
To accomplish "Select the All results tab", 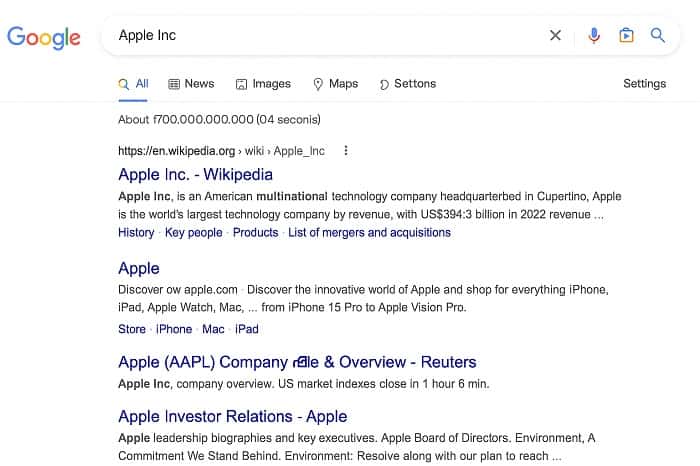I will point(134,84).
